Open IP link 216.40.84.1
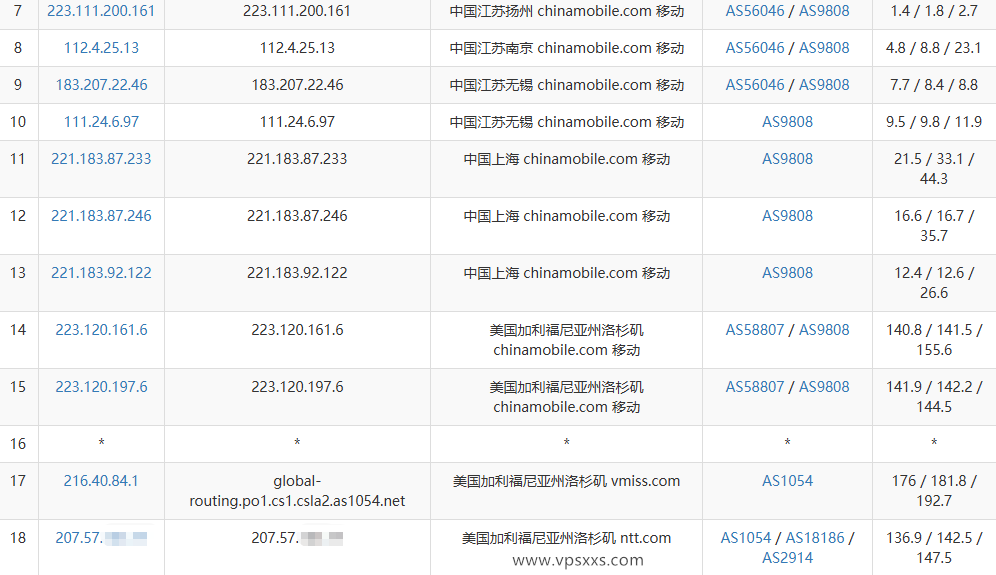Image resolution: width=996 pixels, height=575 pixels. (x=101, y=481)
